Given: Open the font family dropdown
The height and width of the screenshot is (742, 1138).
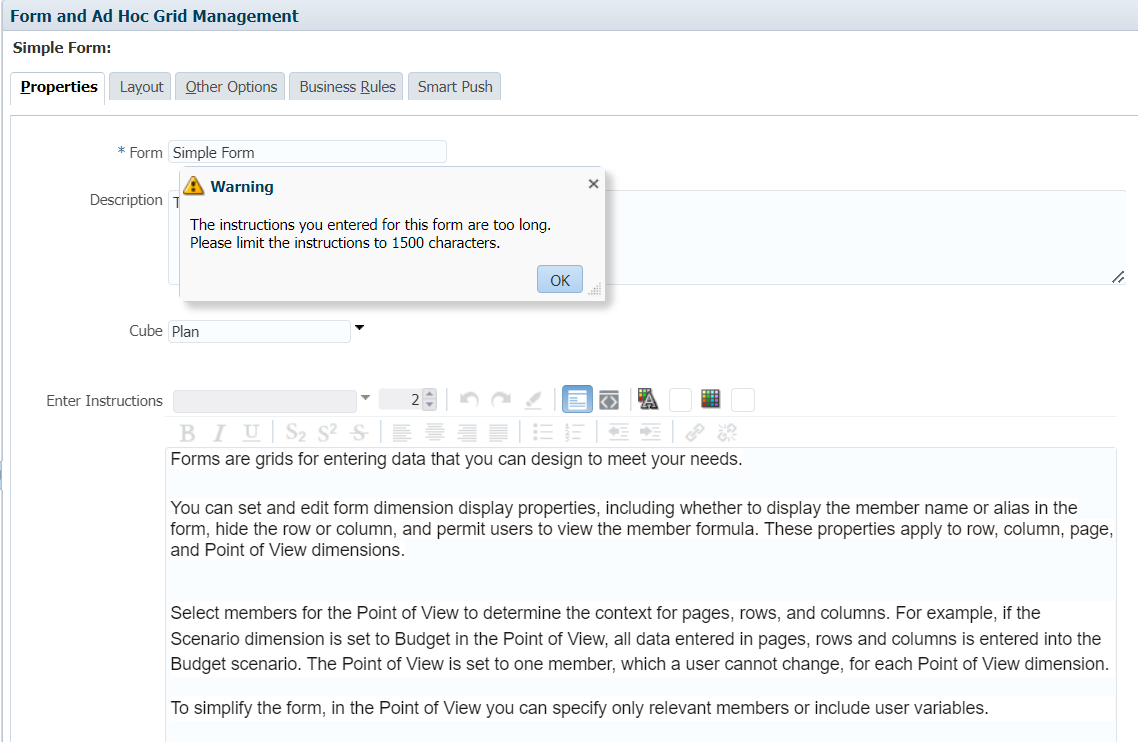Looking at the screenshot, I should click(366, 399).
